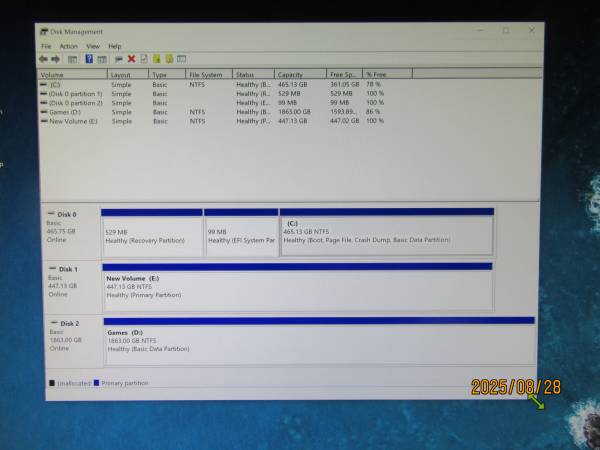Click the 1863.00 GB capacity cell
The width and height of the screenshot is (600, 450).
[x=294, y=112]
